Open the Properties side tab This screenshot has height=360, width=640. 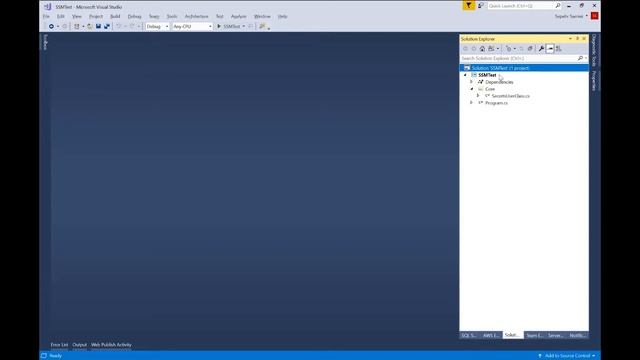[x=594, y=80]
